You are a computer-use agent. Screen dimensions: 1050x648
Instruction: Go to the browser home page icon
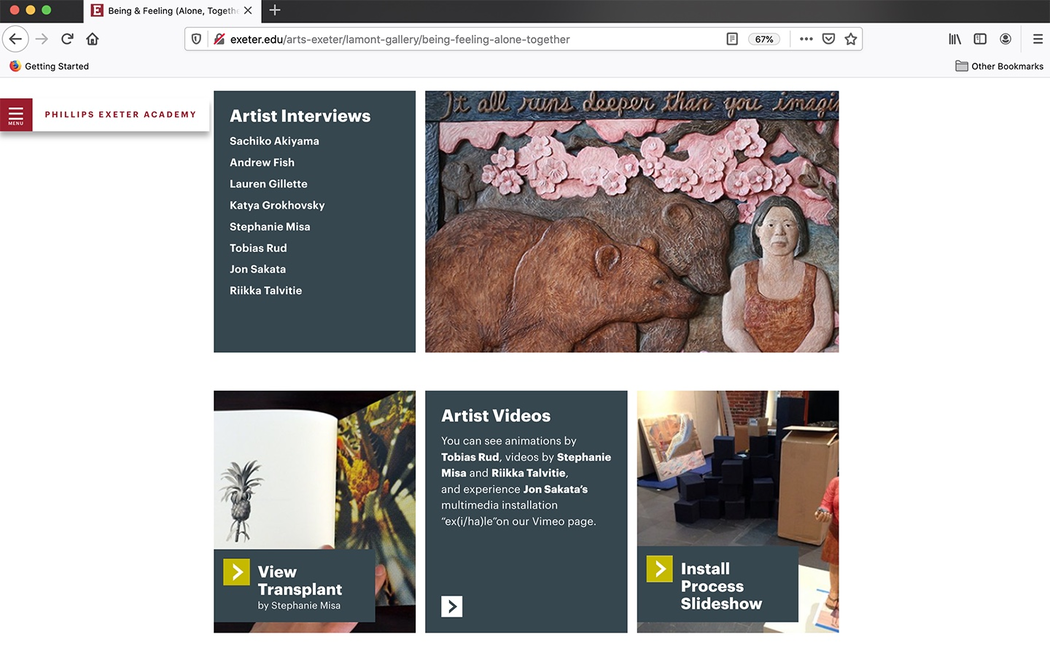pos(92,39)
